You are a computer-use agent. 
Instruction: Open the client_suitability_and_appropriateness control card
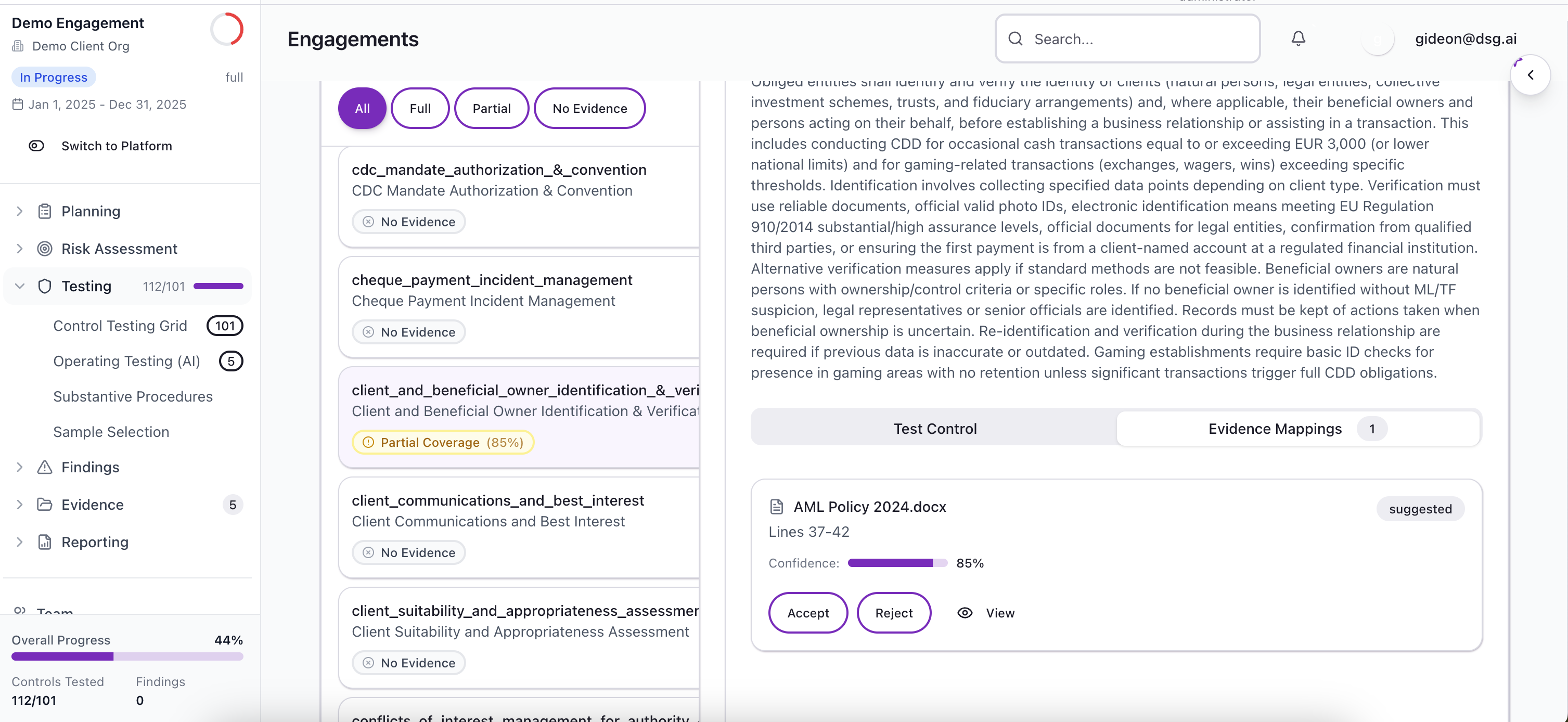(x=519, y=637)
